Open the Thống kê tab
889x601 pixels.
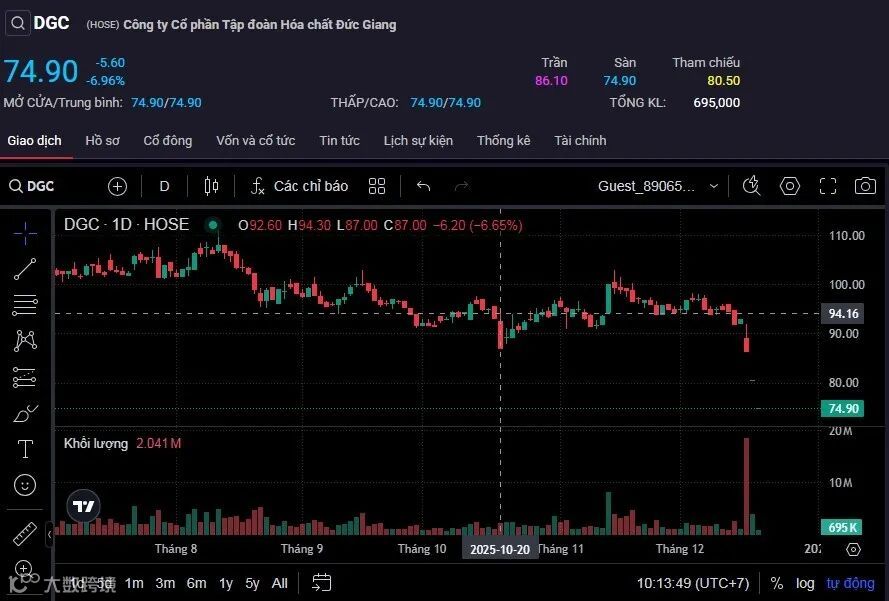[503, 141]
